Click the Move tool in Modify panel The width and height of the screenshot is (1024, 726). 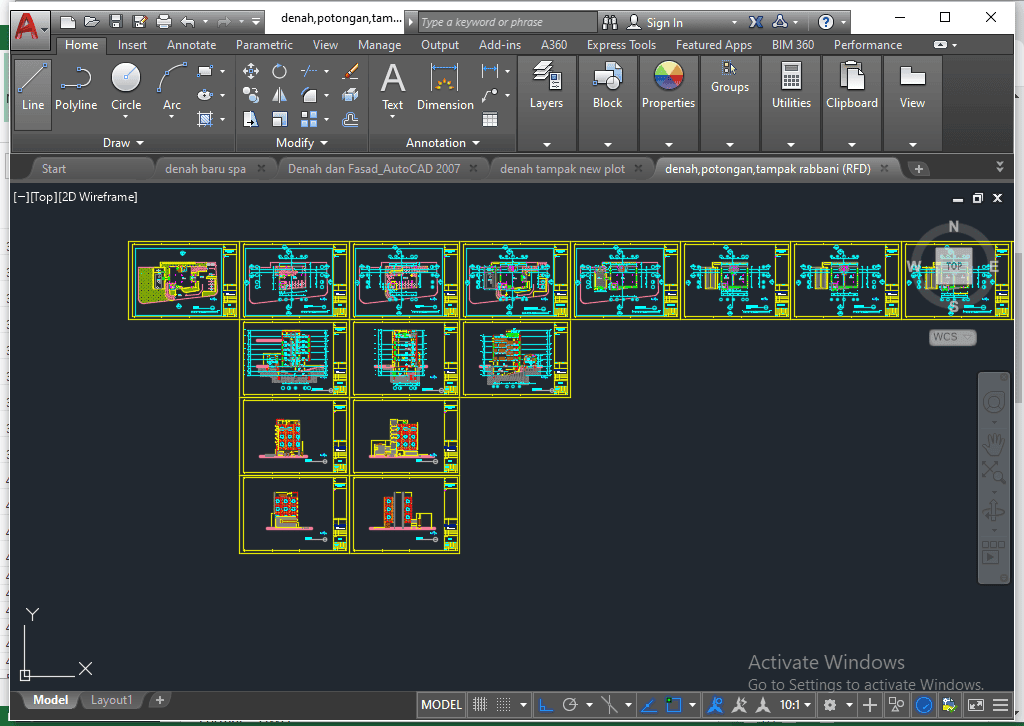click(251, 71)
